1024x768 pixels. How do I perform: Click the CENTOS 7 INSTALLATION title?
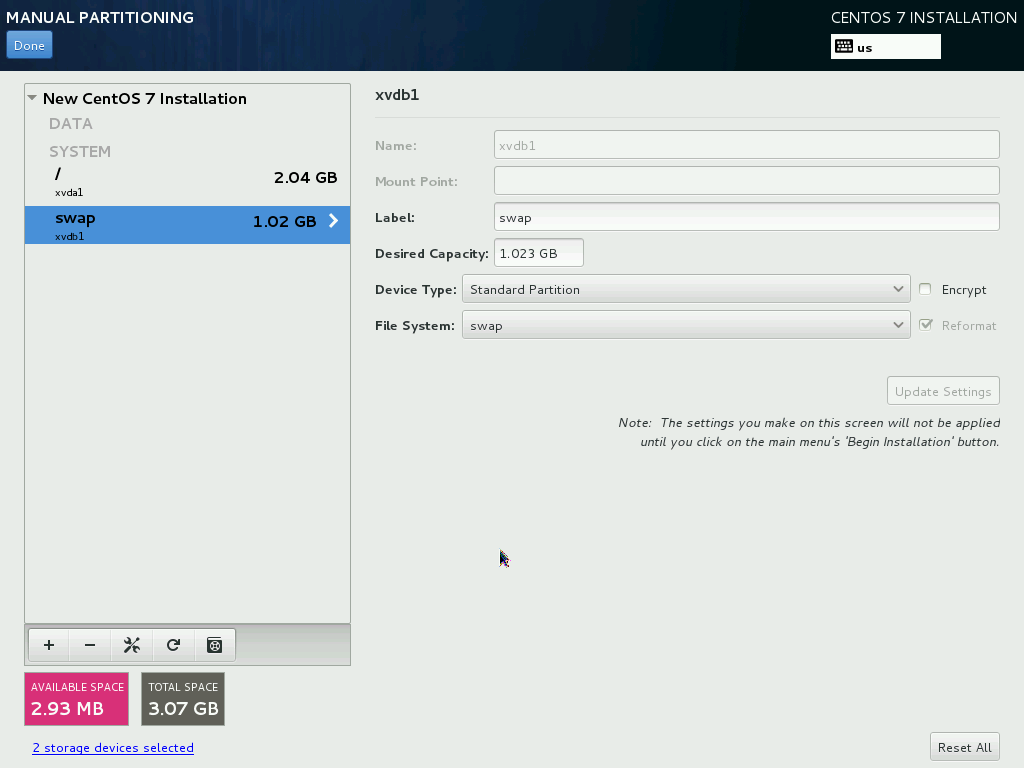tap(923, 18)
